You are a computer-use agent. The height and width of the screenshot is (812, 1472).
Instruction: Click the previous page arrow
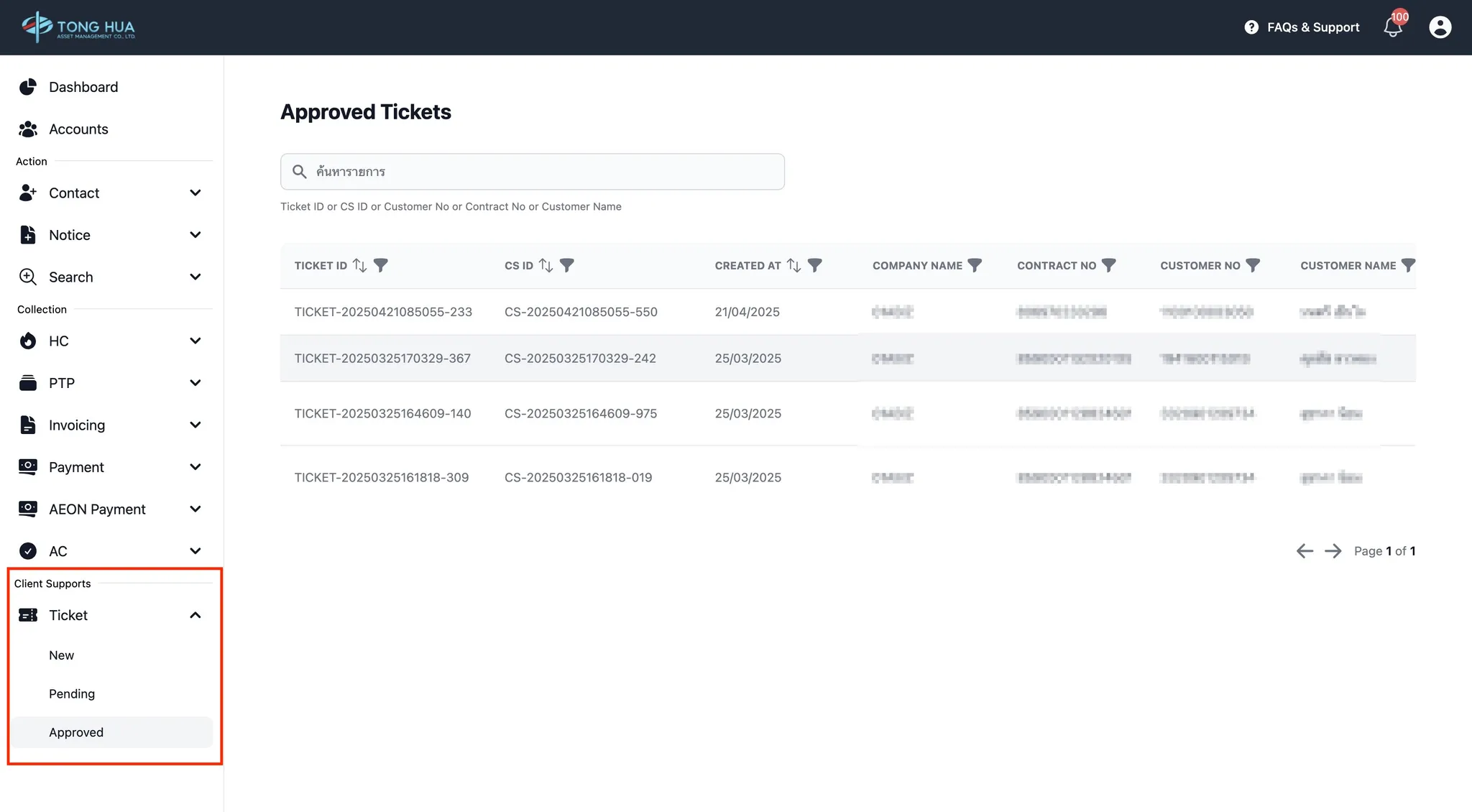coord(1305,551)
